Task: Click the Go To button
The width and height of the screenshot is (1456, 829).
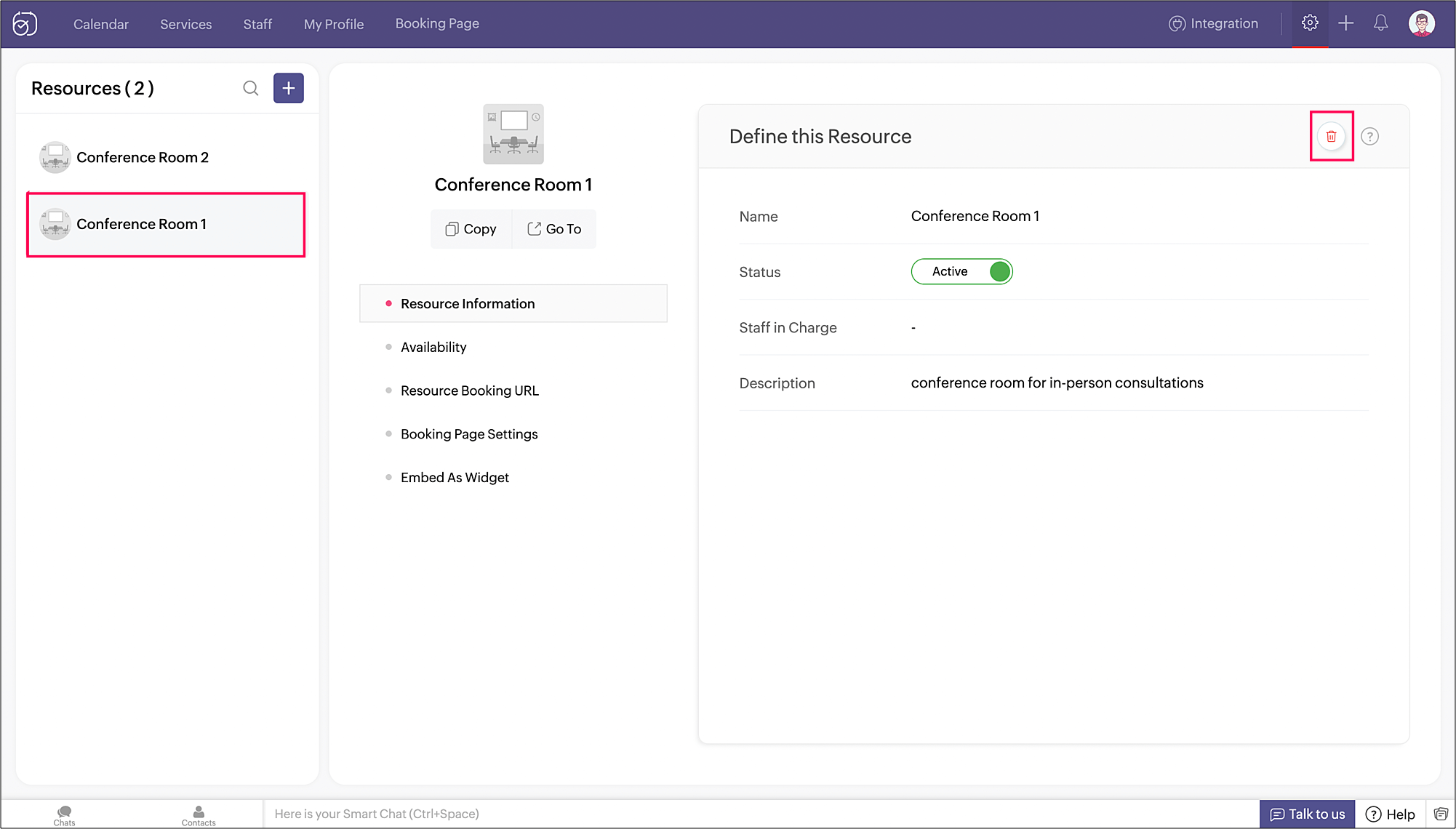Action: pos(554,229)
